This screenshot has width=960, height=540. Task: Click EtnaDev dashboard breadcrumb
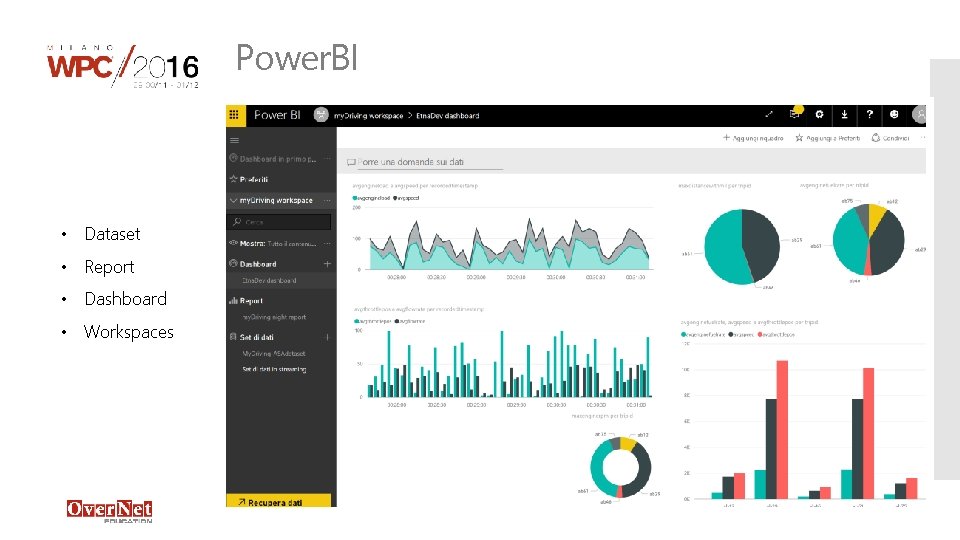(x=448, y=116)
